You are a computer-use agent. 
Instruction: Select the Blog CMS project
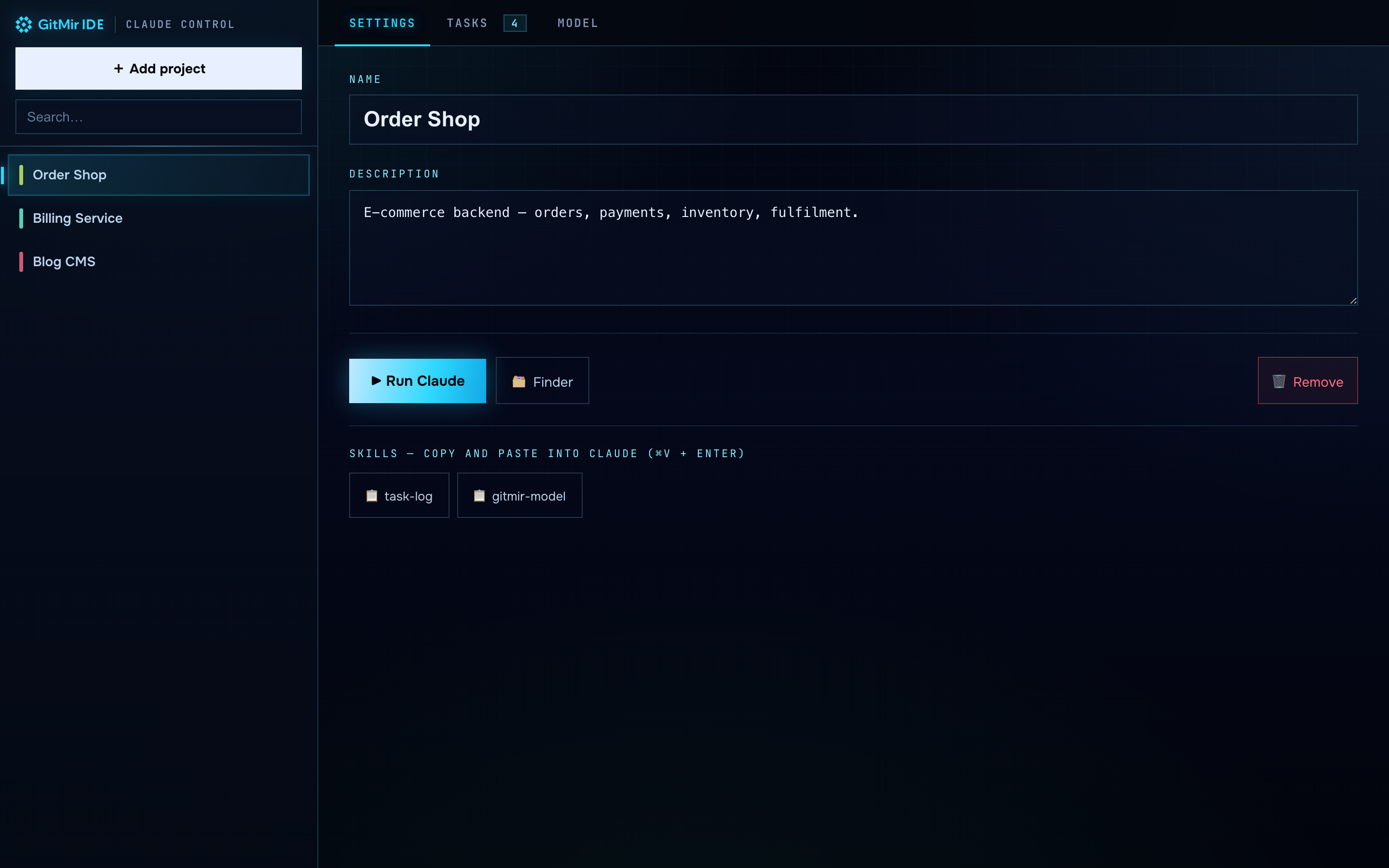pos(158,261)
